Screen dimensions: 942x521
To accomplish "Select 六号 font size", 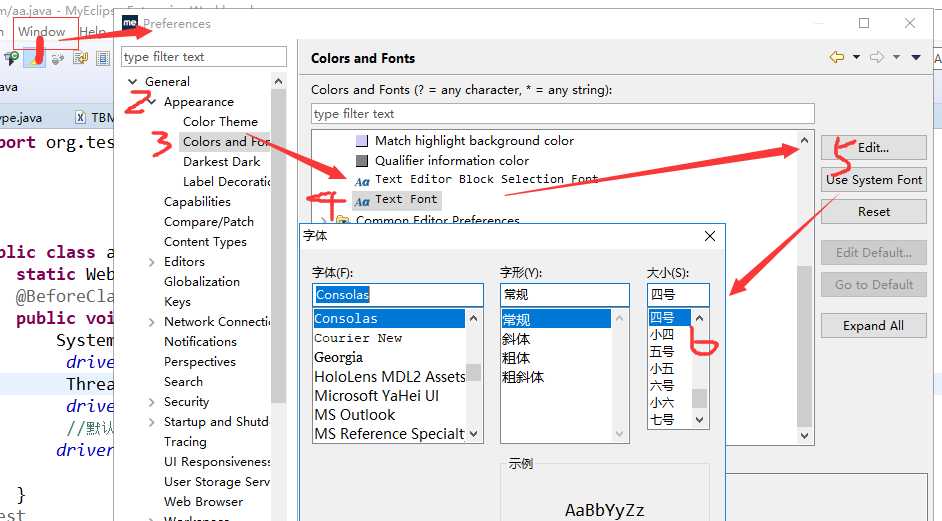I will [662, 386].
